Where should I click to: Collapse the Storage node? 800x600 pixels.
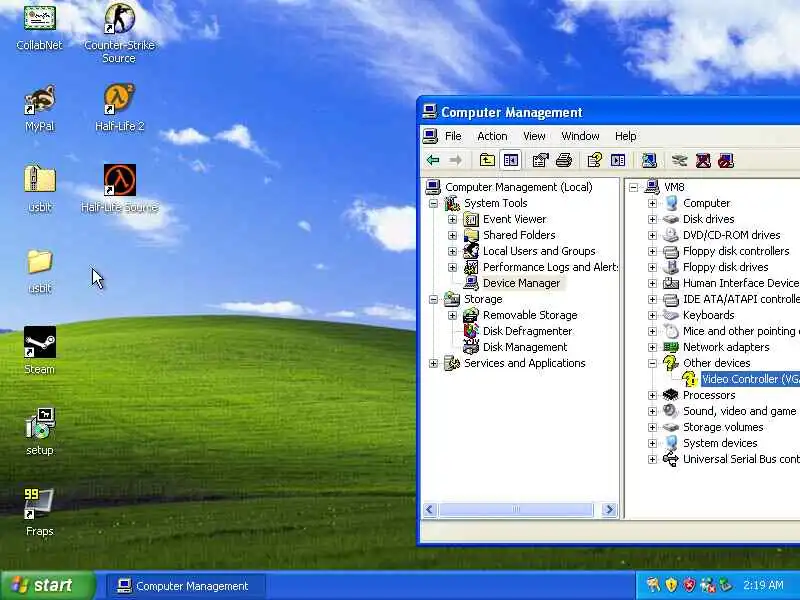point(433,299)
